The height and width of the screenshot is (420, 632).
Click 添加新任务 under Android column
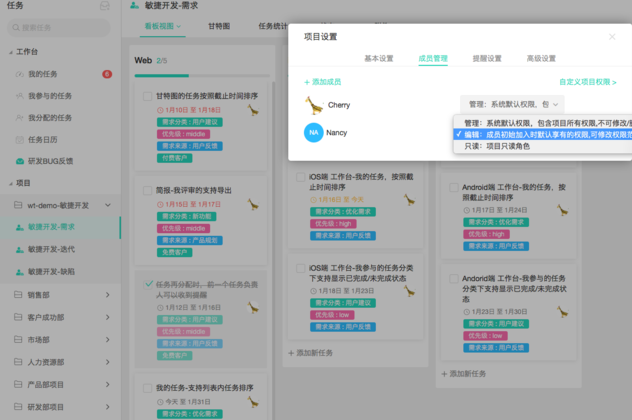[464, 374]
